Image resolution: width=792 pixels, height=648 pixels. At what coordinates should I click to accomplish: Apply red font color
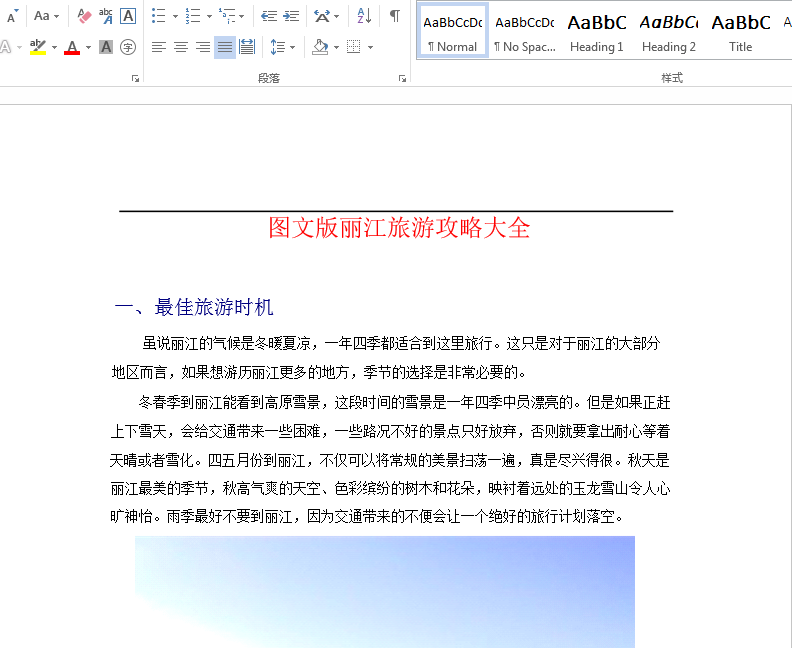tap(72, 47)
